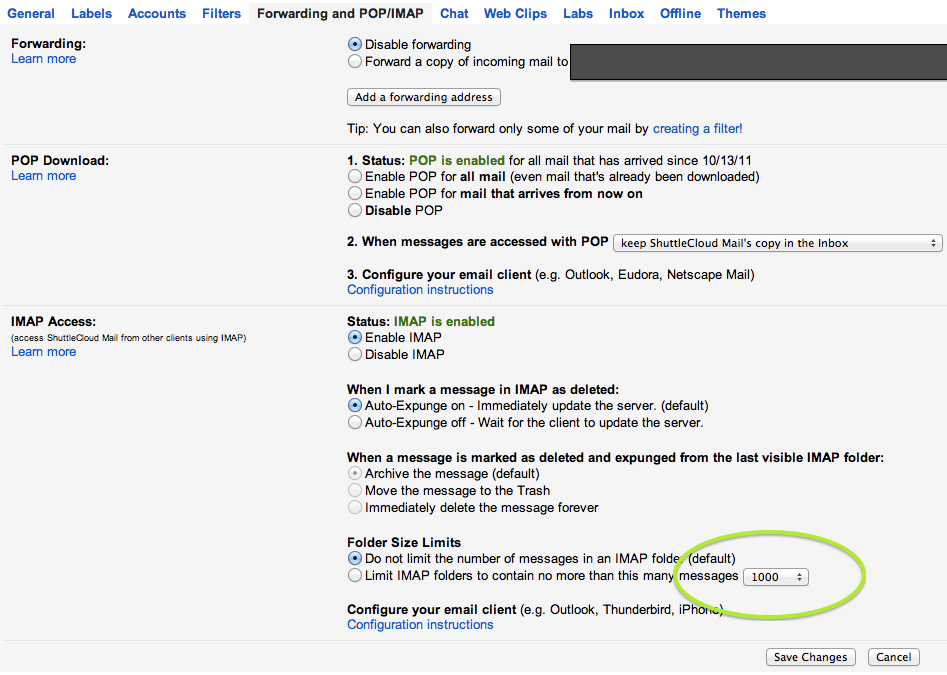Open the 1000 messages limit dropdown

[x=776, y=577]
